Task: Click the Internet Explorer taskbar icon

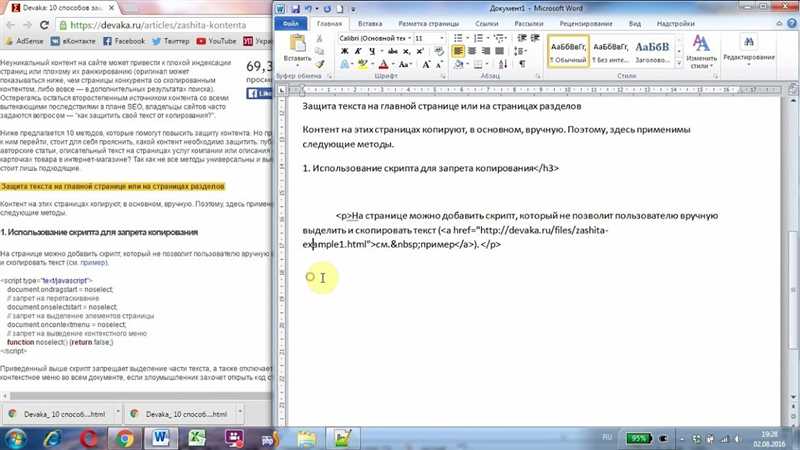Action: pyautogui.click(x=52, y=438)
